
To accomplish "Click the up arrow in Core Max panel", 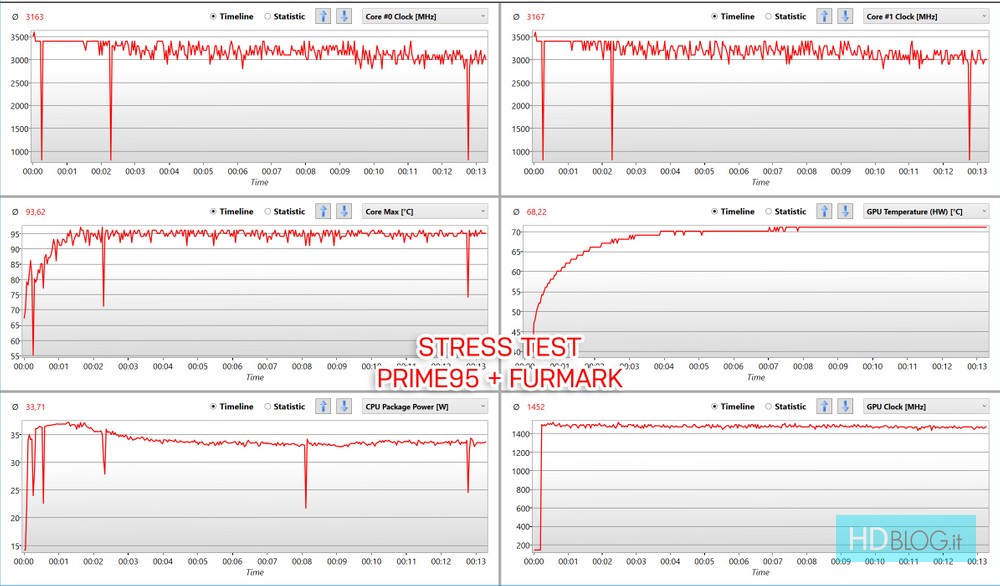I will point(323,212).
